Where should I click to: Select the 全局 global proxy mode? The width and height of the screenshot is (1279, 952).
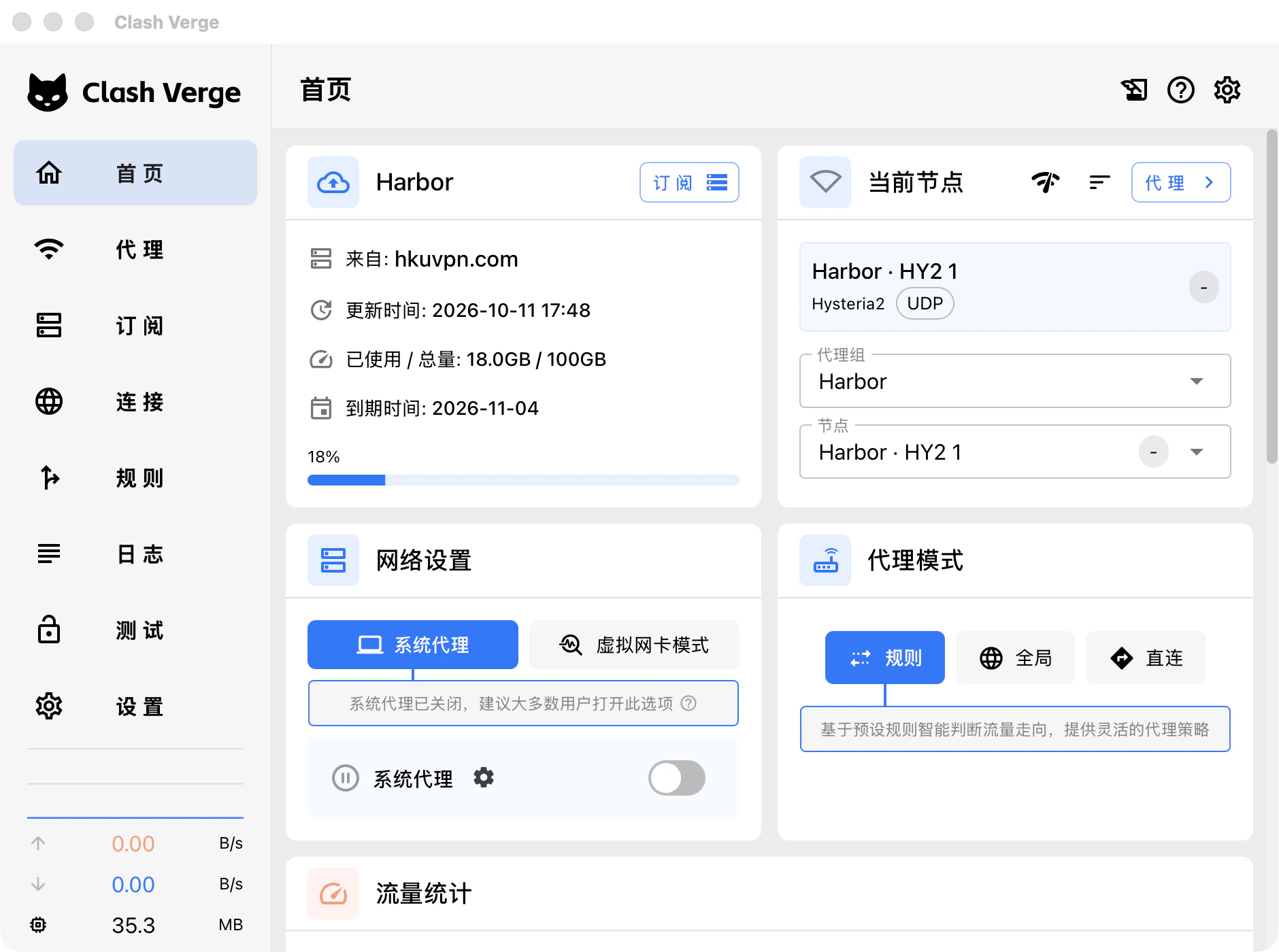[1015, 658]
